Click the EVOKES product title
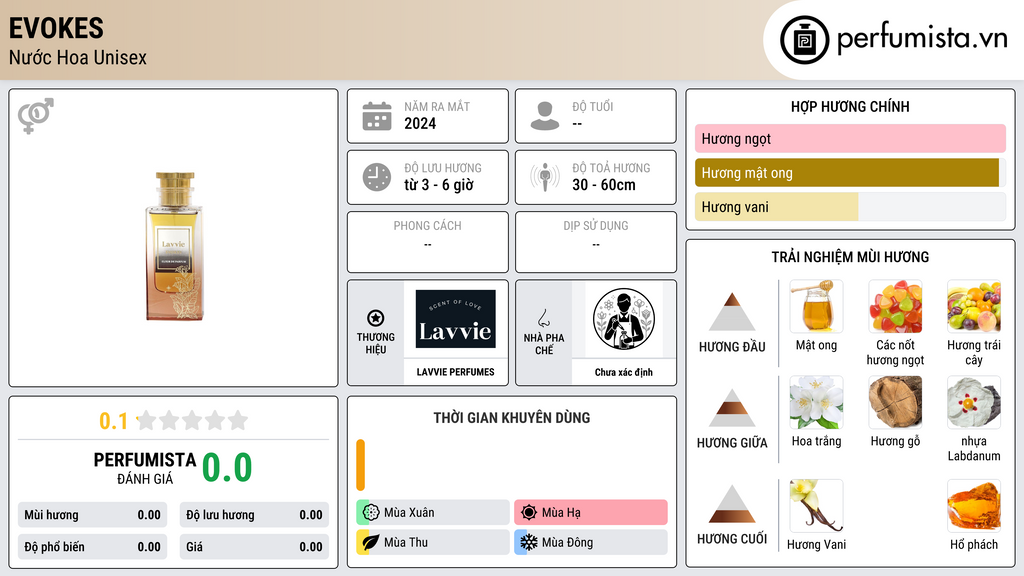This screenshot has width=1024, height=576. (56, 28)
